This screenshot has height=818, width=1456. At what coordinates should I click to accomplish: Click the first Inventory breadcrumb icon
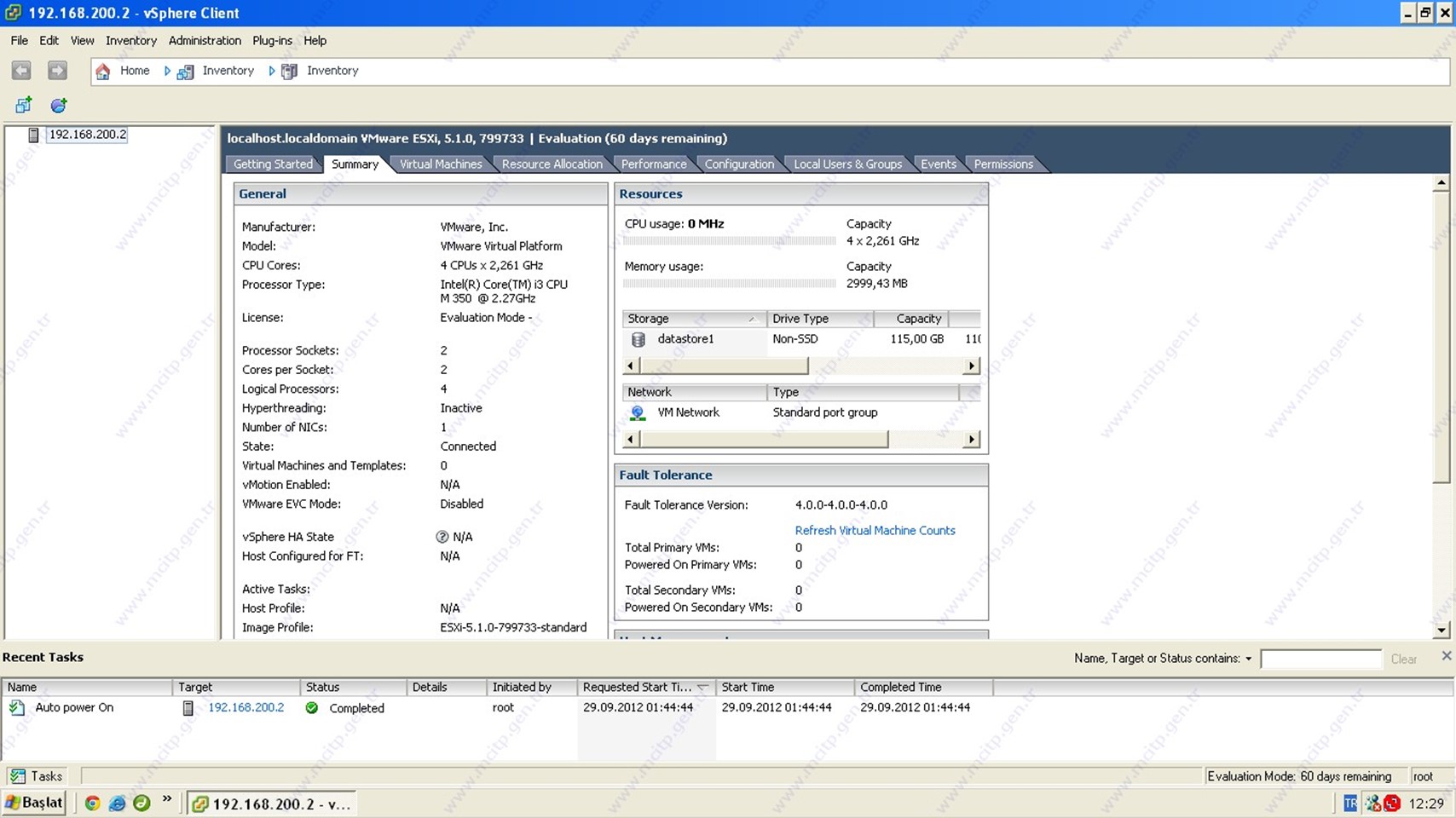click(x=185, y=72)
